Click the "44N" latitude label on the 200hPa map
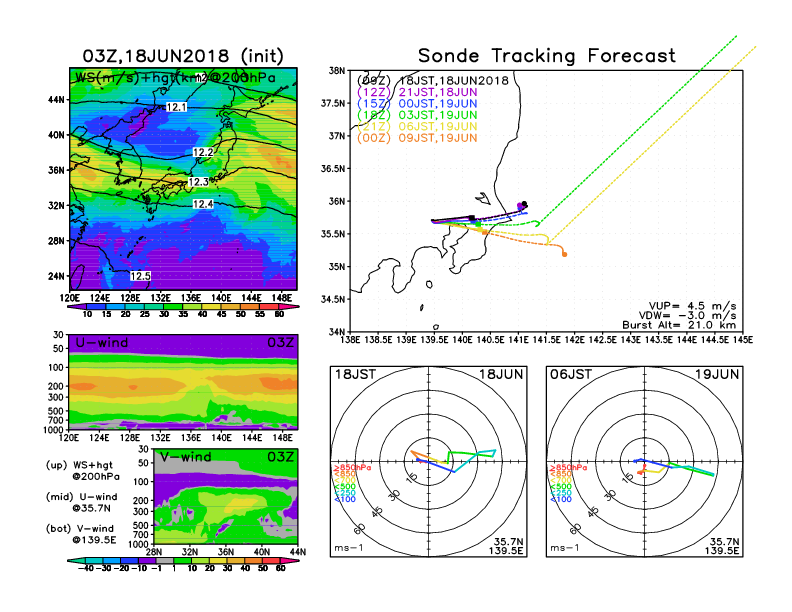 click(x=57, y=100)
